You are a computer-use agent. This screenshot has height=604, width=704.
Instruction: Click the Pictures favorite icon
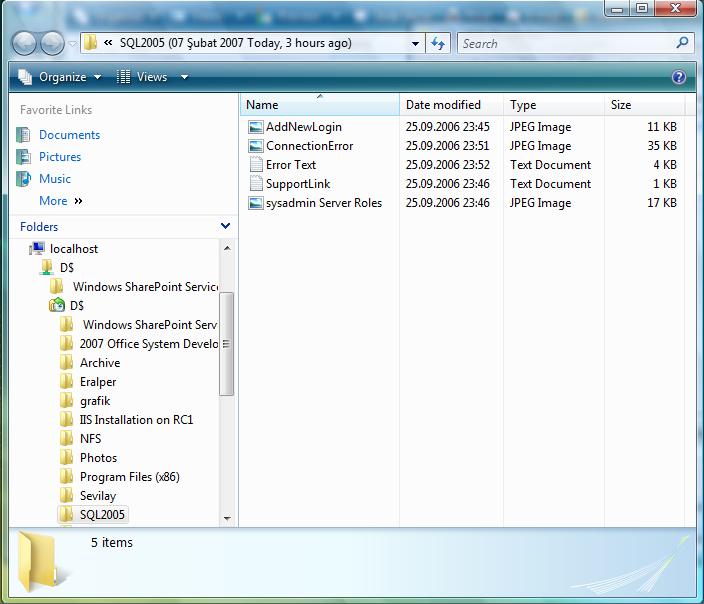(23, 157)
